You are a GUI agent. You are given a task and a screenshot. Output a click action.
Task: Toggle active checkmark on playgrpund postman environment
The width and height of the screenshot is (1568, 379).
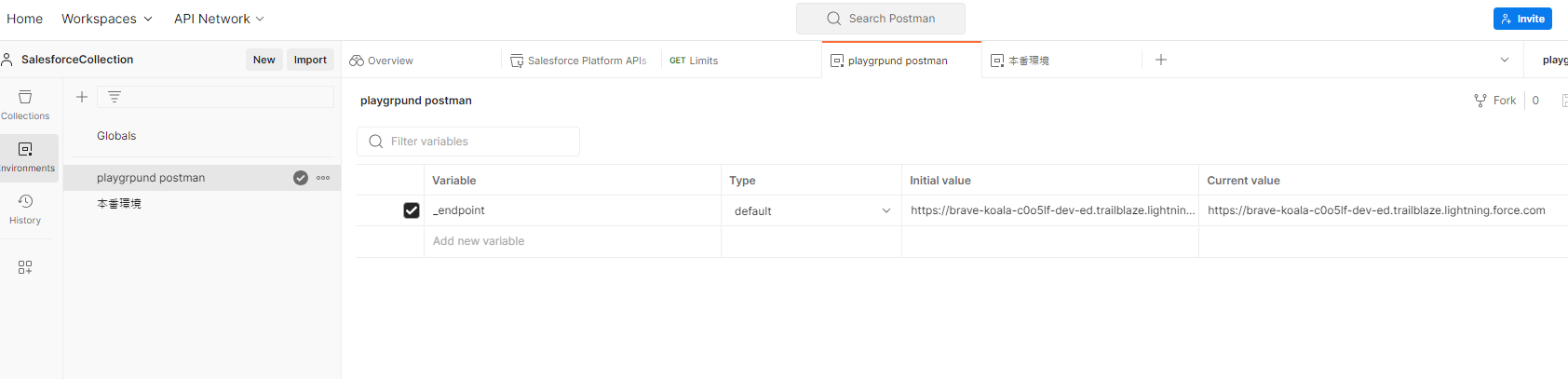(301, 178)
